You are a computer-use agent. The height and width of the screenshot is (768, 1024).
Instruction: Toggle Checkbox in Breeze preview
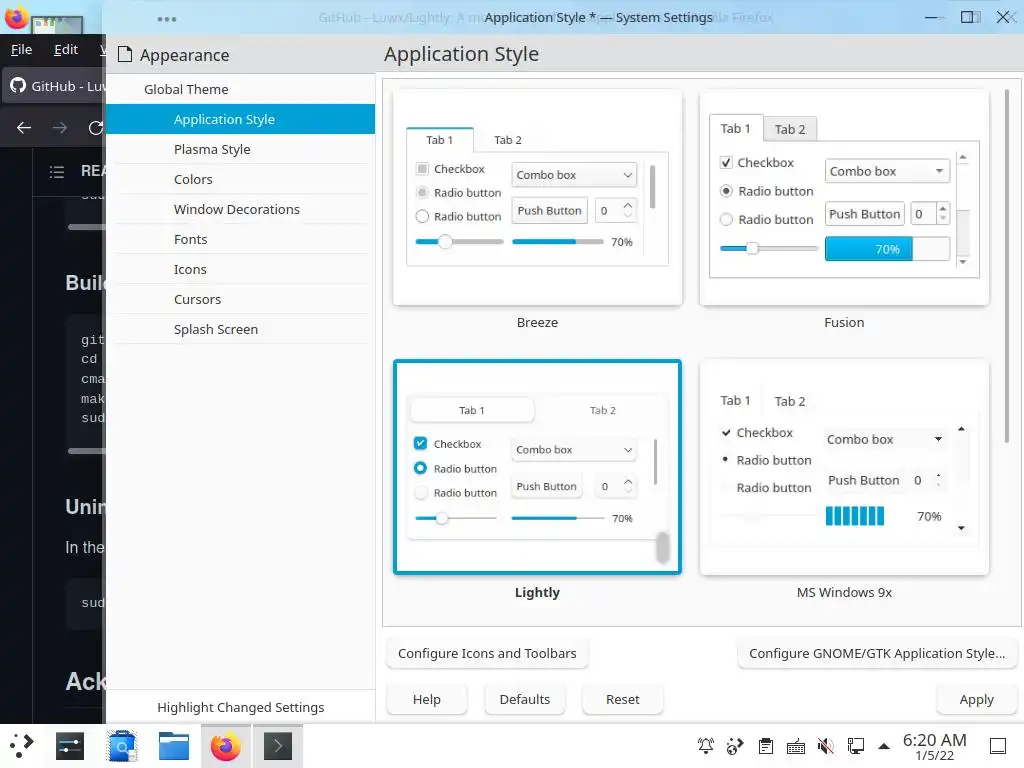coord(423,169)
